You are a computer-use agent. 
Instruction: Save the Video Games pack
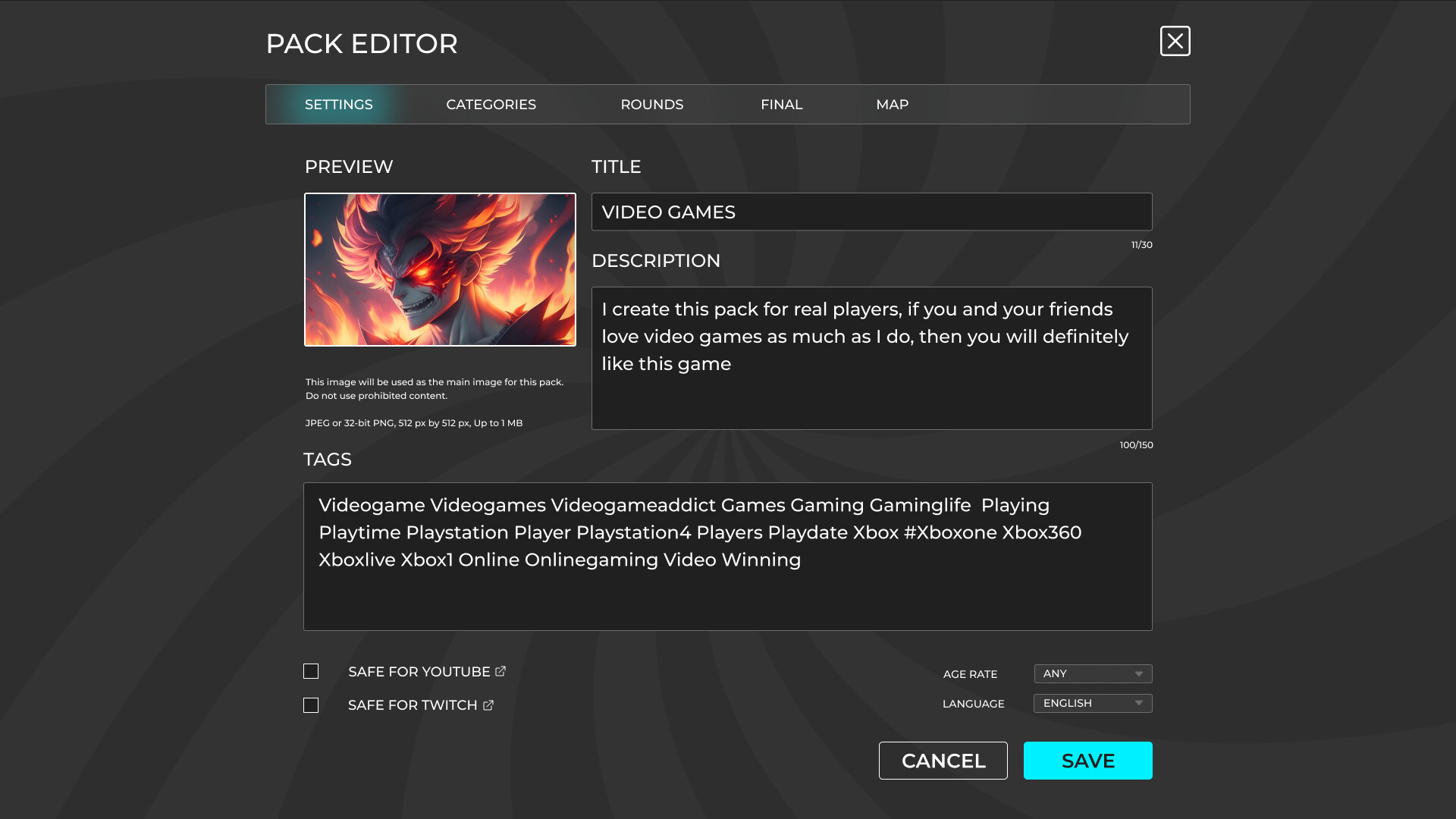1087,761
